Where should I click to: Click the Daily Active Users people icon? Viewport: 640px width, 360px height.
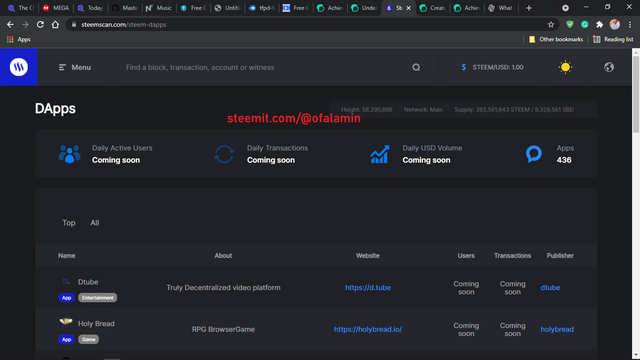point(69,154)
